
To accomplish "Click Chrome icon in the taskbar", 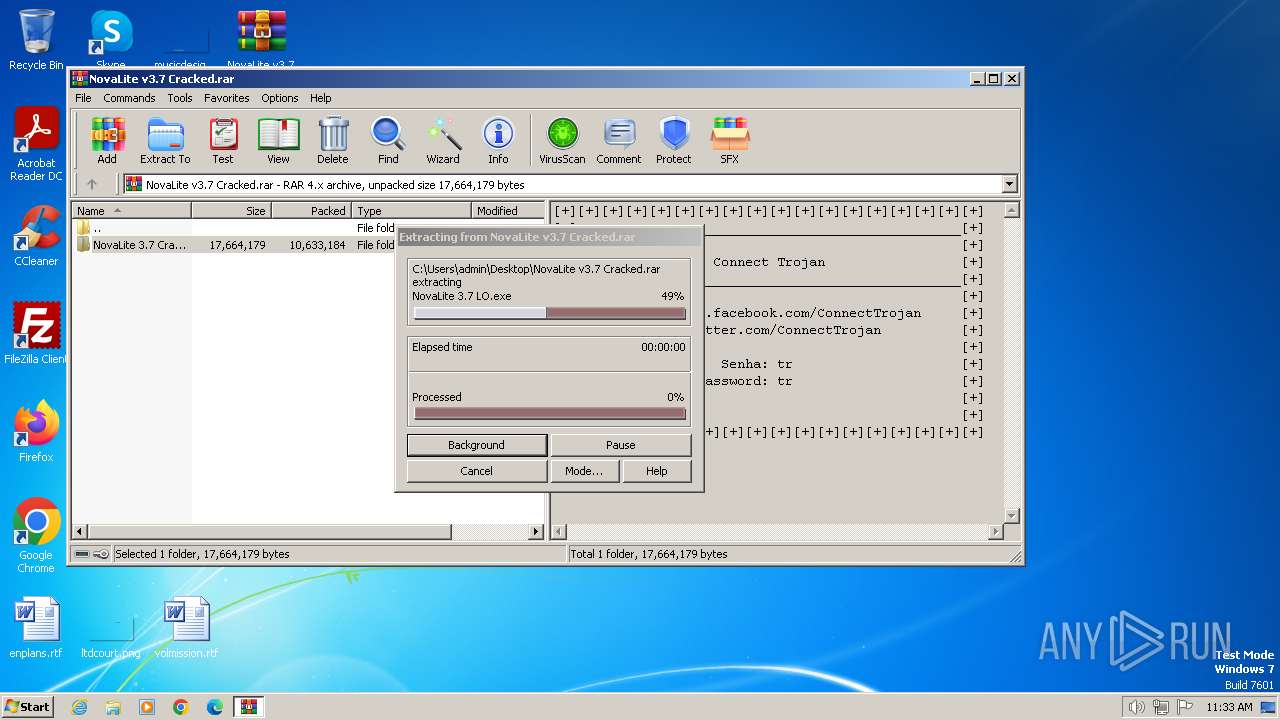I will pos(181,707).
